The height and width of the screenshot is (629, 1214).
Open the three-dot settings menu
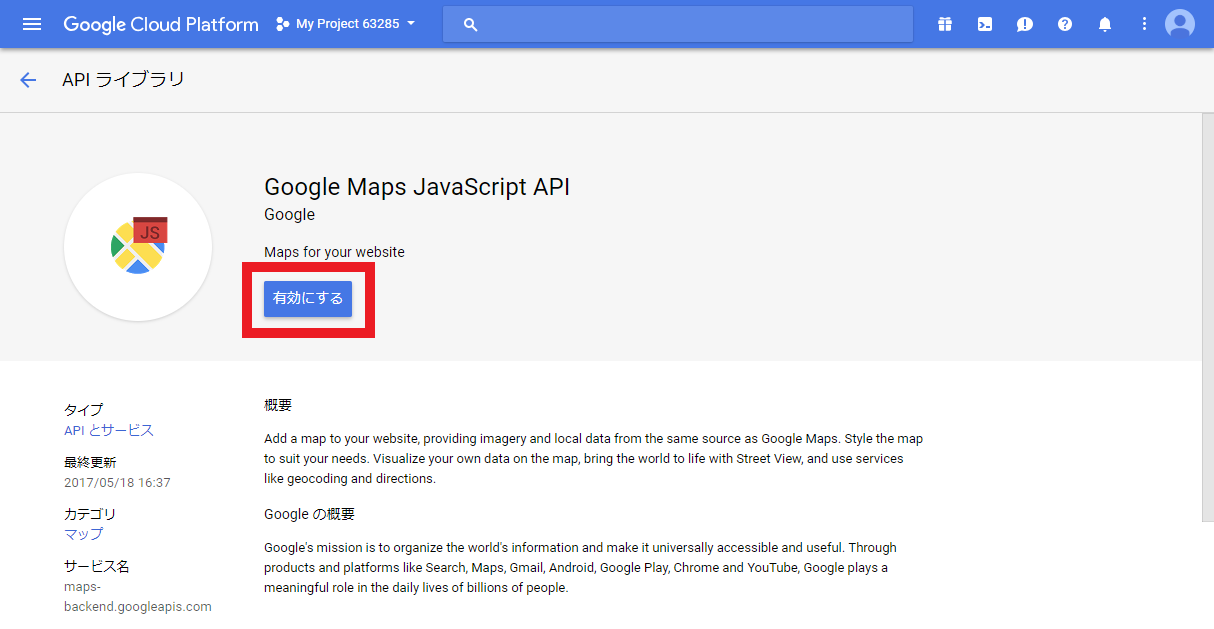[x=1145, y=24]
